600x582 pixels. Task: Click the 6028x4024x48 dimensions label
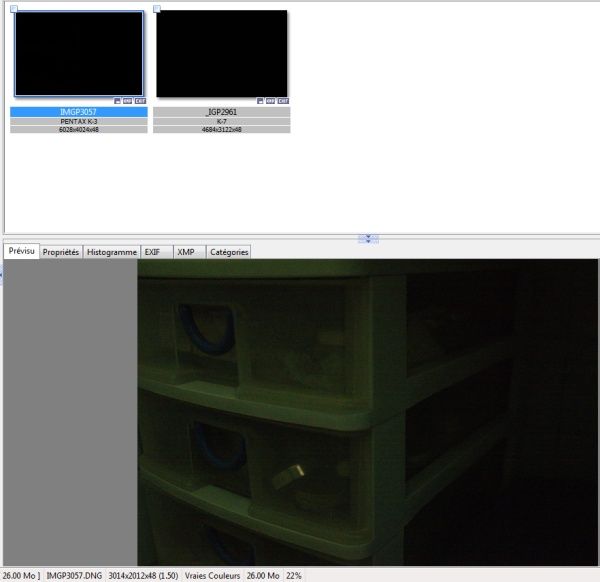[x=78, y=129]
